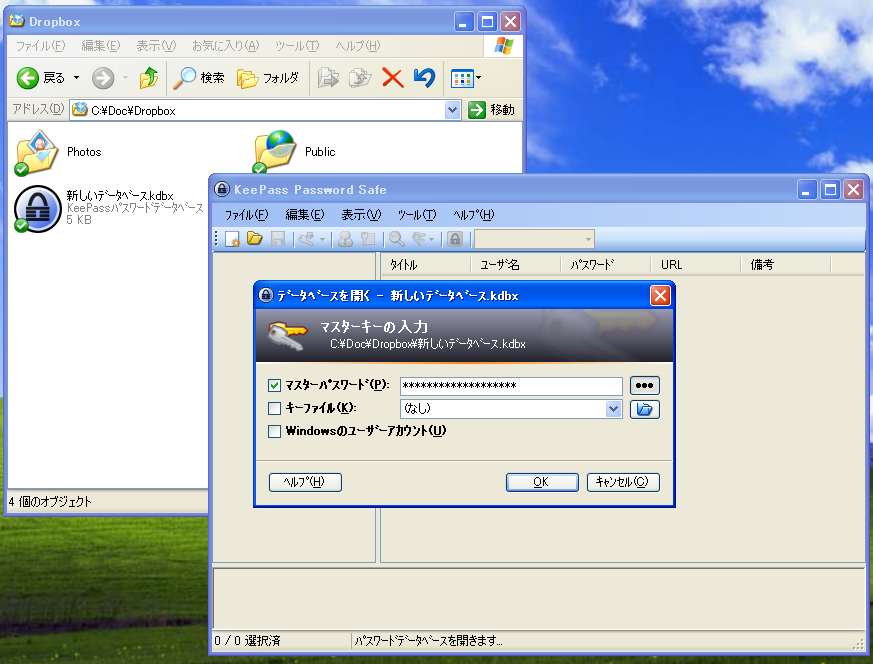Screen dimensions: 873x664
Task: Close the データベースを開く dialog
Action: coord(660,296)
